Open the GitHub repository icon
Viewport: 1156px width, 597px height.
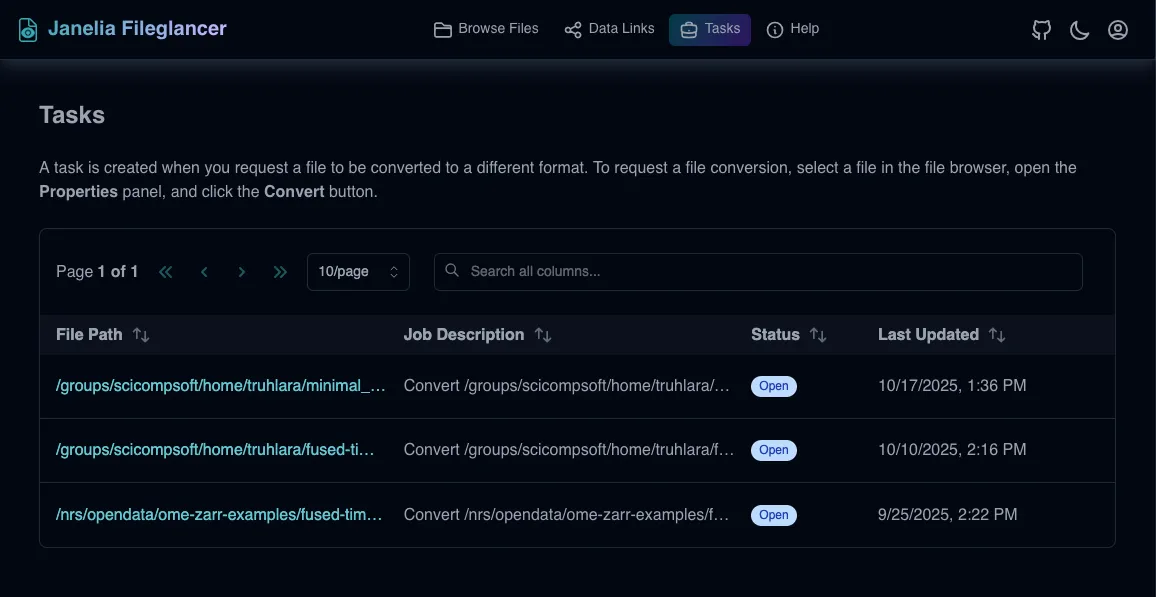click(x=1041, y=30)
